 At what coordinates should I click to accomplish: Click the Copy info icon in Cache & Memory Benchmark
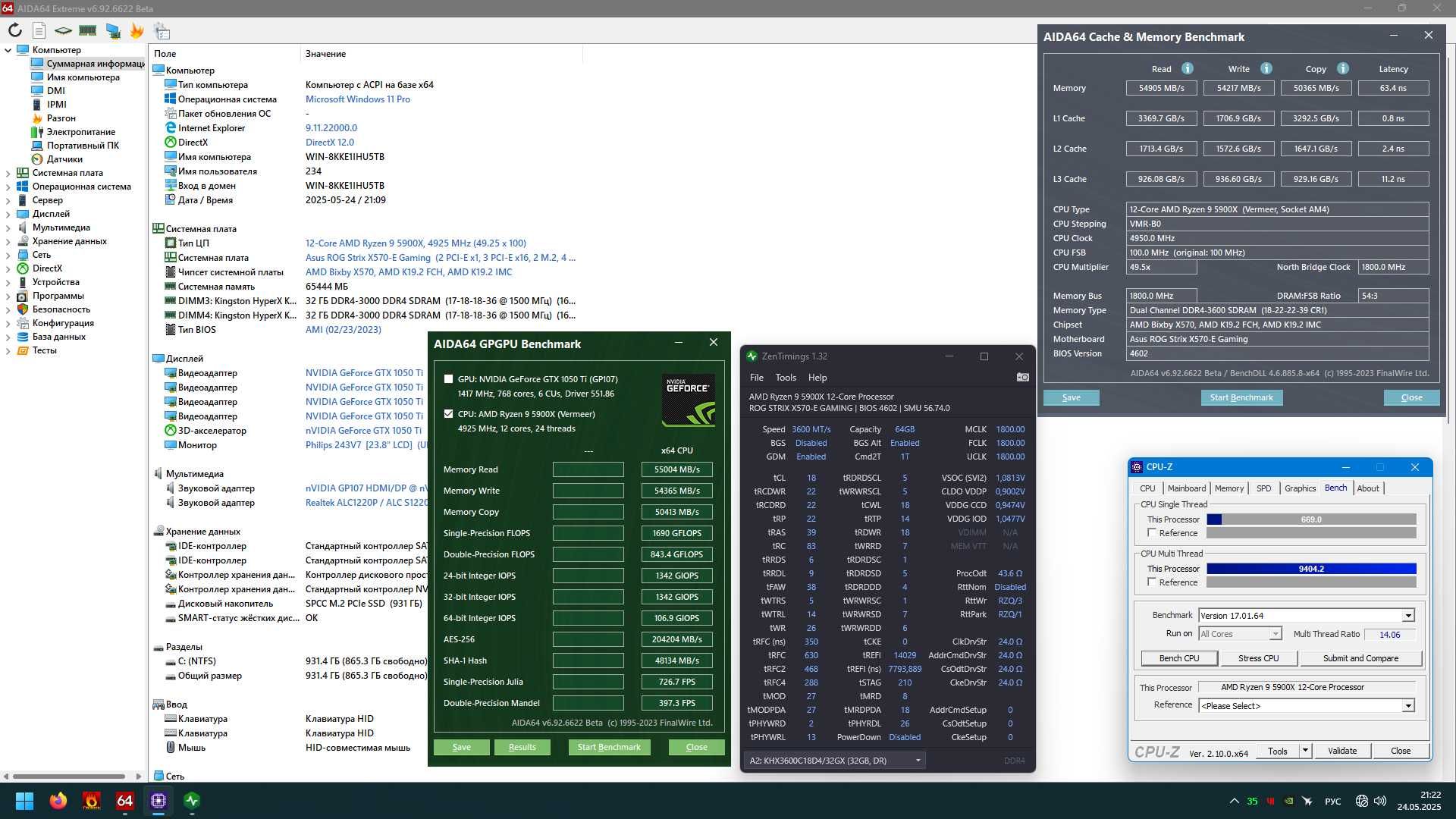tap(1343, 68)
